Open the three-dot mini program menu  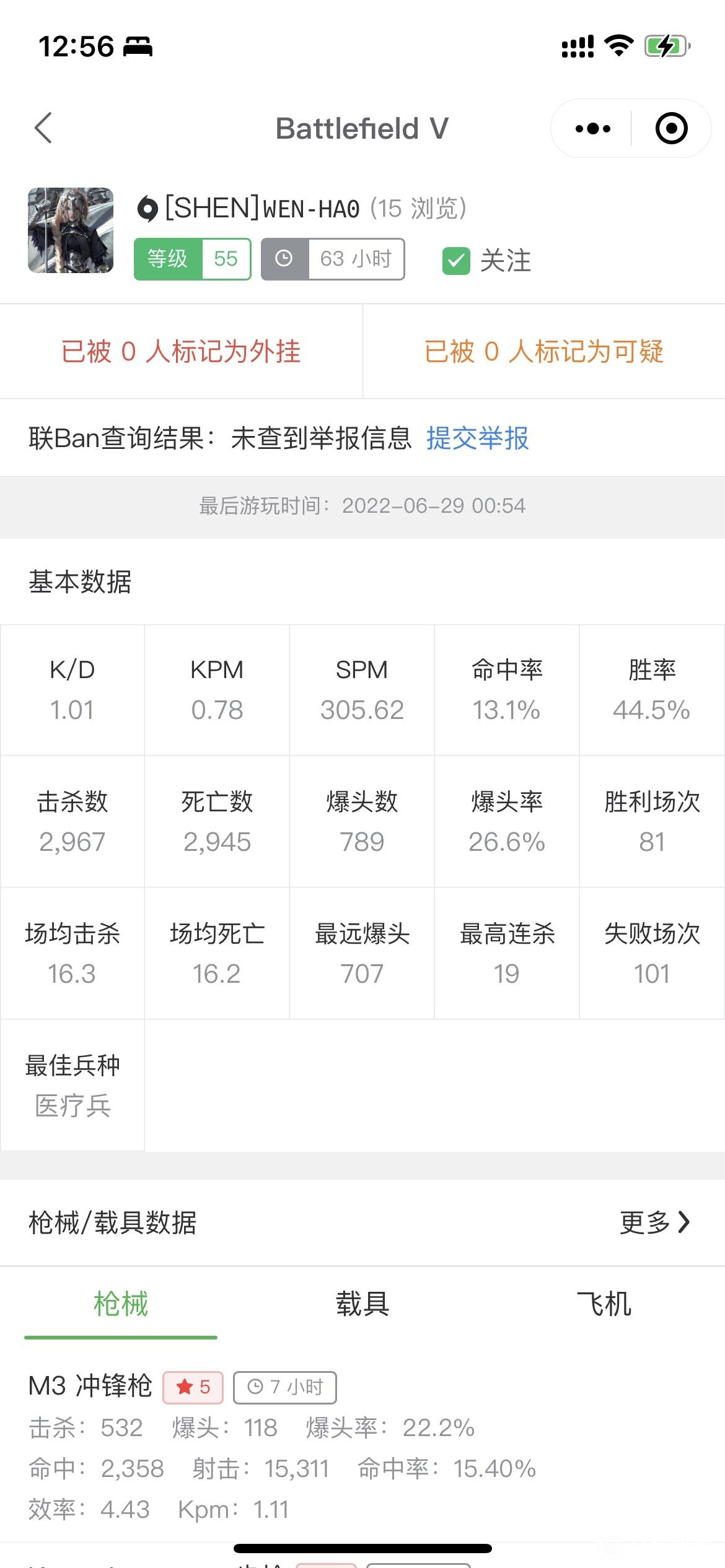592,129
